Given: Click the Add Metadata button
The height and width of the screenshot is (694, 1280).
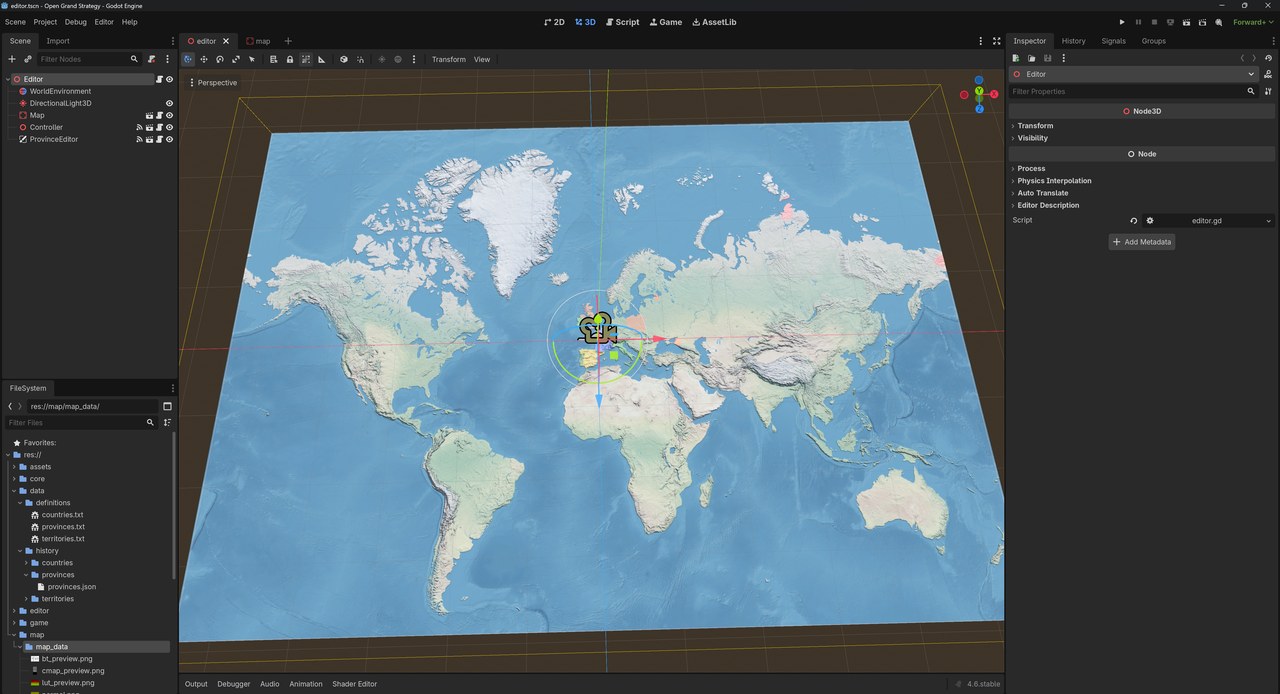Looking at the screenshot, I should click(1141, 241).
